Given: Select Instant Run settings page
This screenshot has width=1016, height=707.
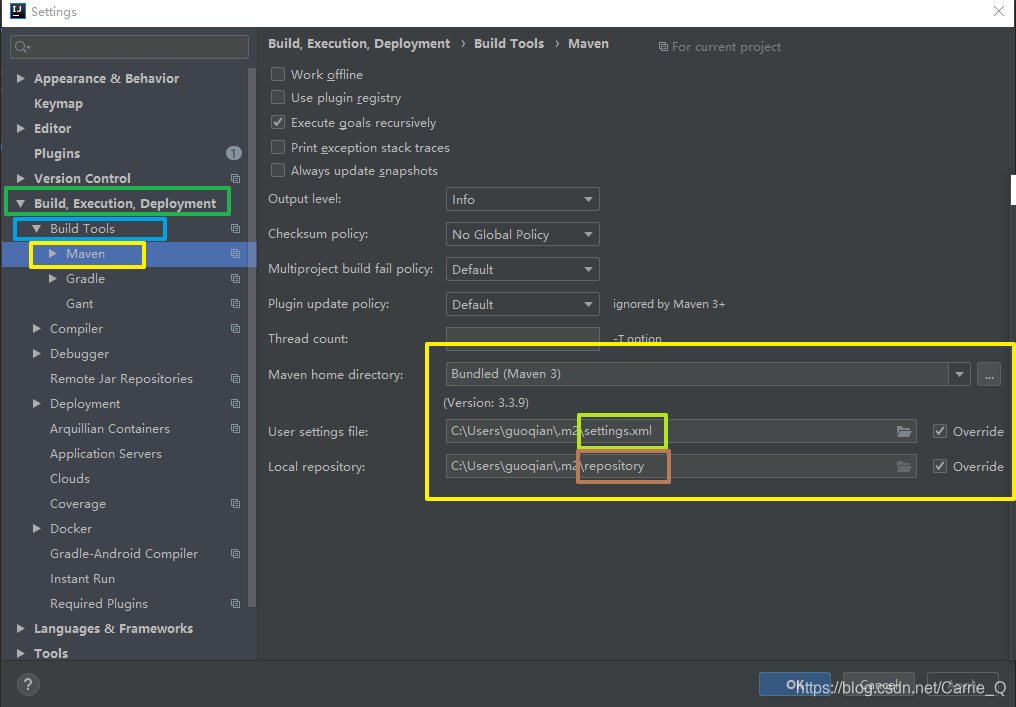Looking at the screenshot, I should [x=82, y=579].
